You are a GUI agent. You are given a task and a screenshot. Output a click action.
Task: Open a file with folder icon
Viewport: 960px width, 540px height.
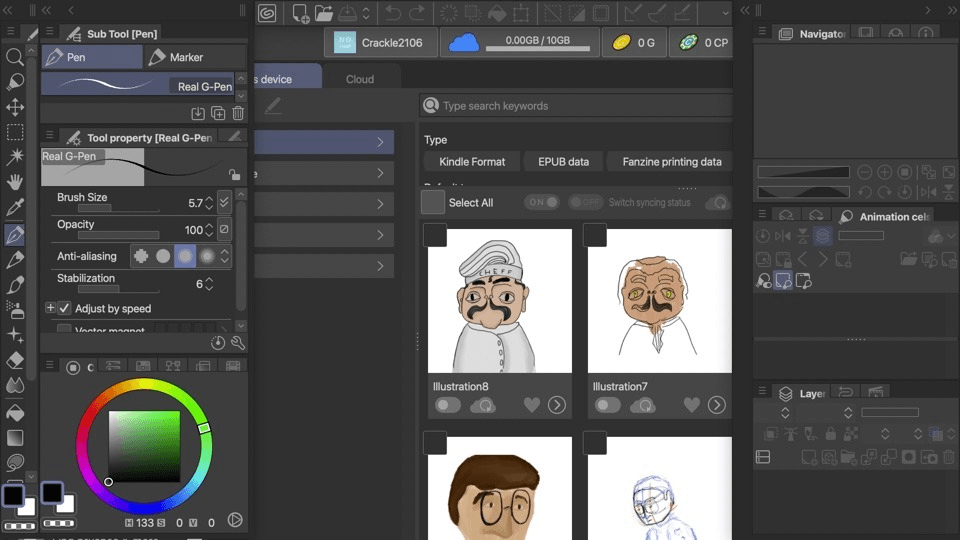(324, 13)
